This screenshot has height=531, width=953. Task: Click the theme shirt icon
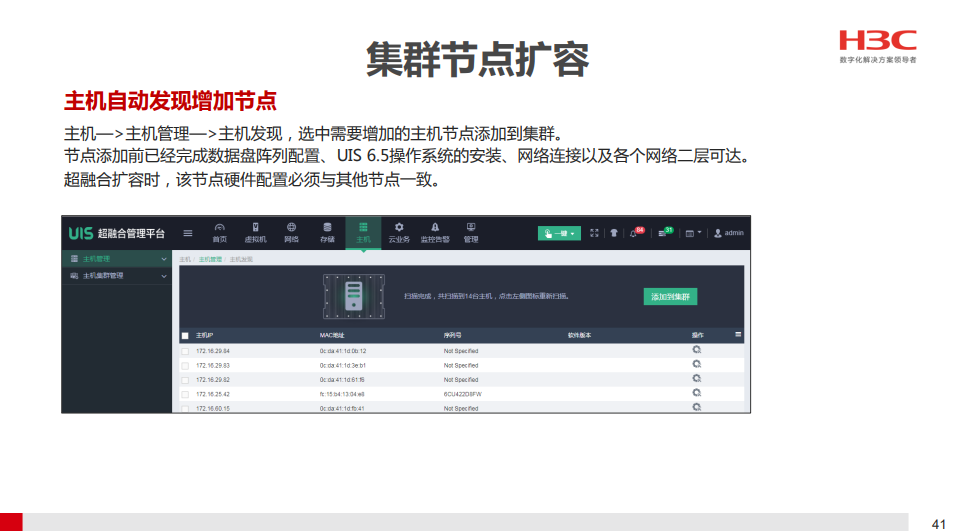click(614, 233)
